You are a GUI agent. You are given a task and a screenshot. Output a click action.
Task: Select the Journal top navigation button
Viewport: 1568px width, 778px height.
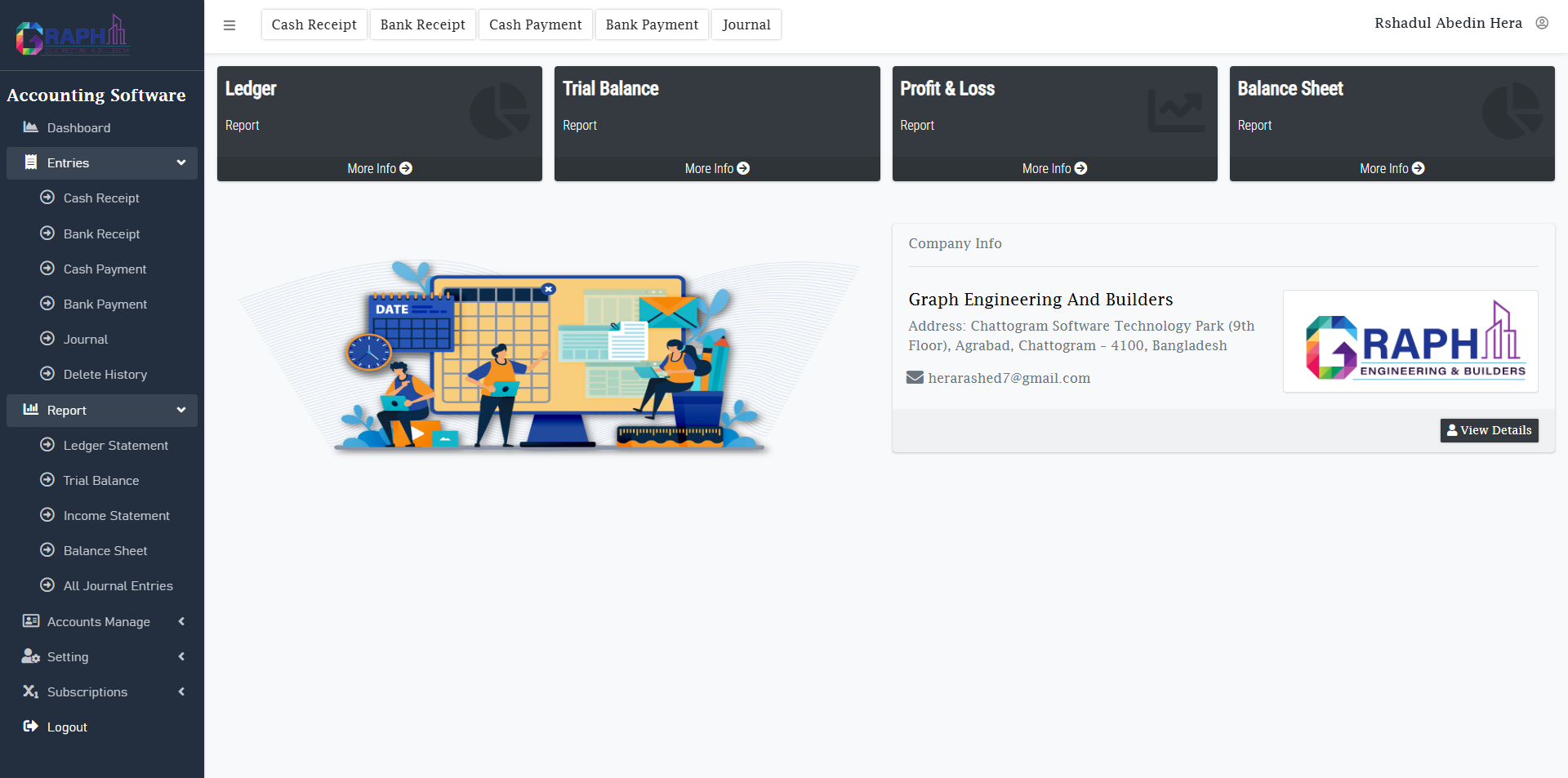[746, 24]
